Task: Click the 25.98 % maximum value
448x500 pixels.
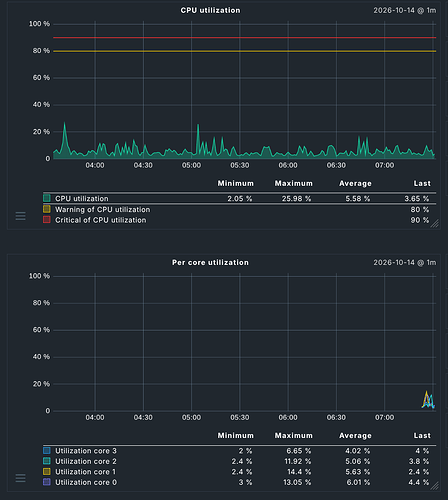Action: click(296, 199)
